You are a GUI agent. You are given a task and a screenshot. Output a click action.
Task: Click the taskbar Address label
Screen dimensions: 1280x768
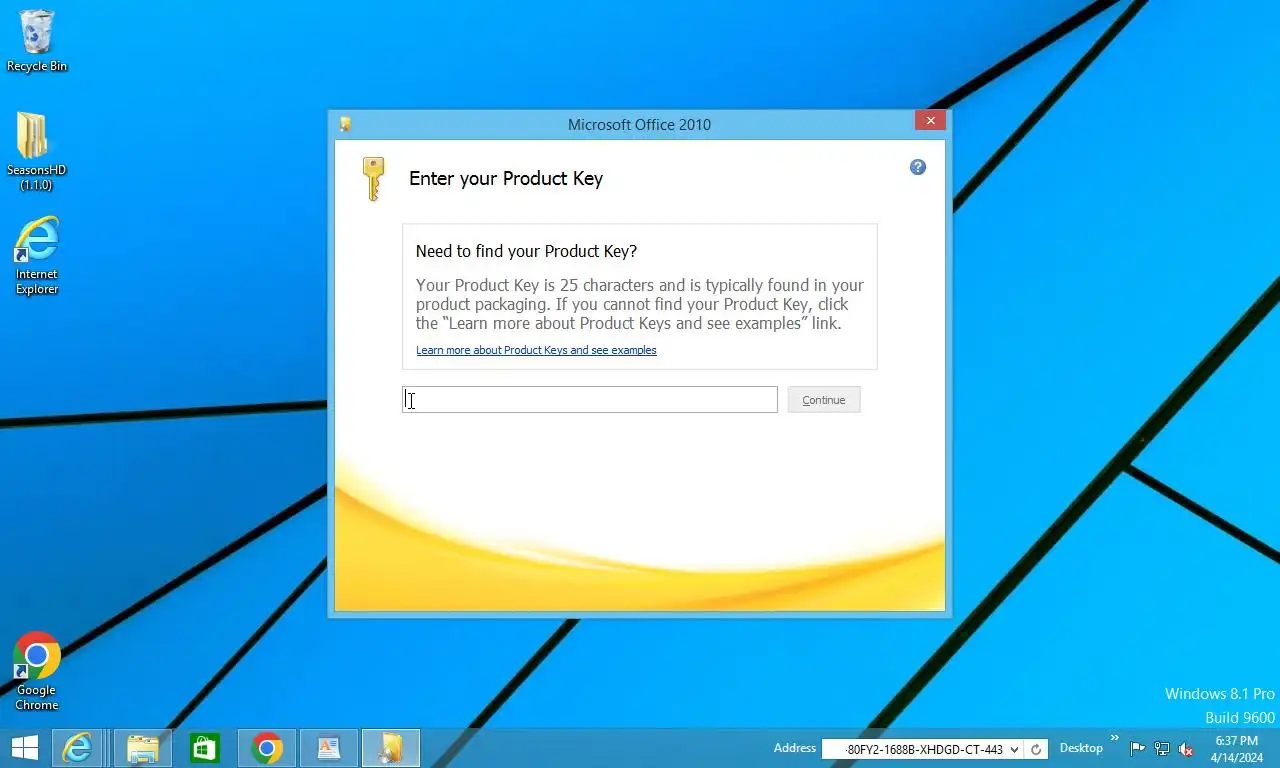pyautogui.click(x=795, y=748)
